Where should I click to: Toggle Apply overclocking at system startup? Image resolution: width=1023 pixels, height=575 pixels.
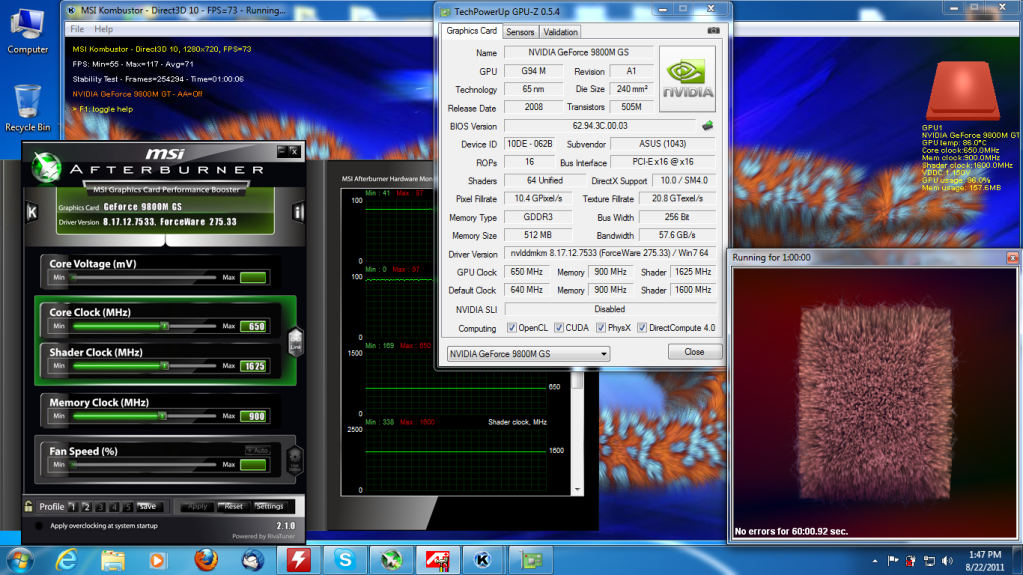tap(38, 525)
